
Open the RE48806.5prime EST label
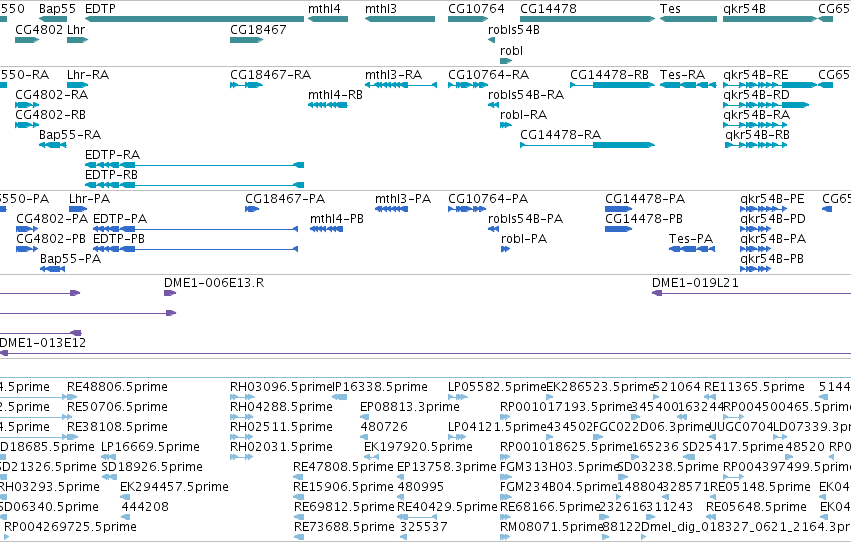tap(117, 387)
